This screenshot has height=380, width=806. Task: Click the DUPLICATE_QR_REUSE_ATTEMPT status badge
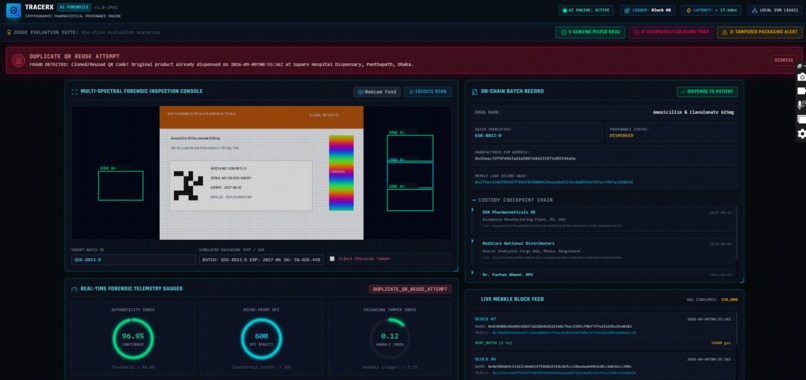410,289
